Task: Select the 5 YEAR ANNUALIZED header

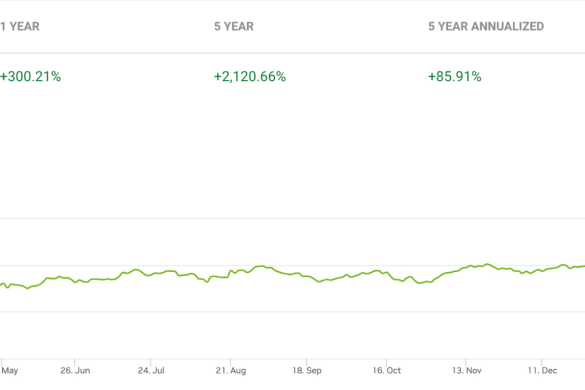Action: click(486, 26)
